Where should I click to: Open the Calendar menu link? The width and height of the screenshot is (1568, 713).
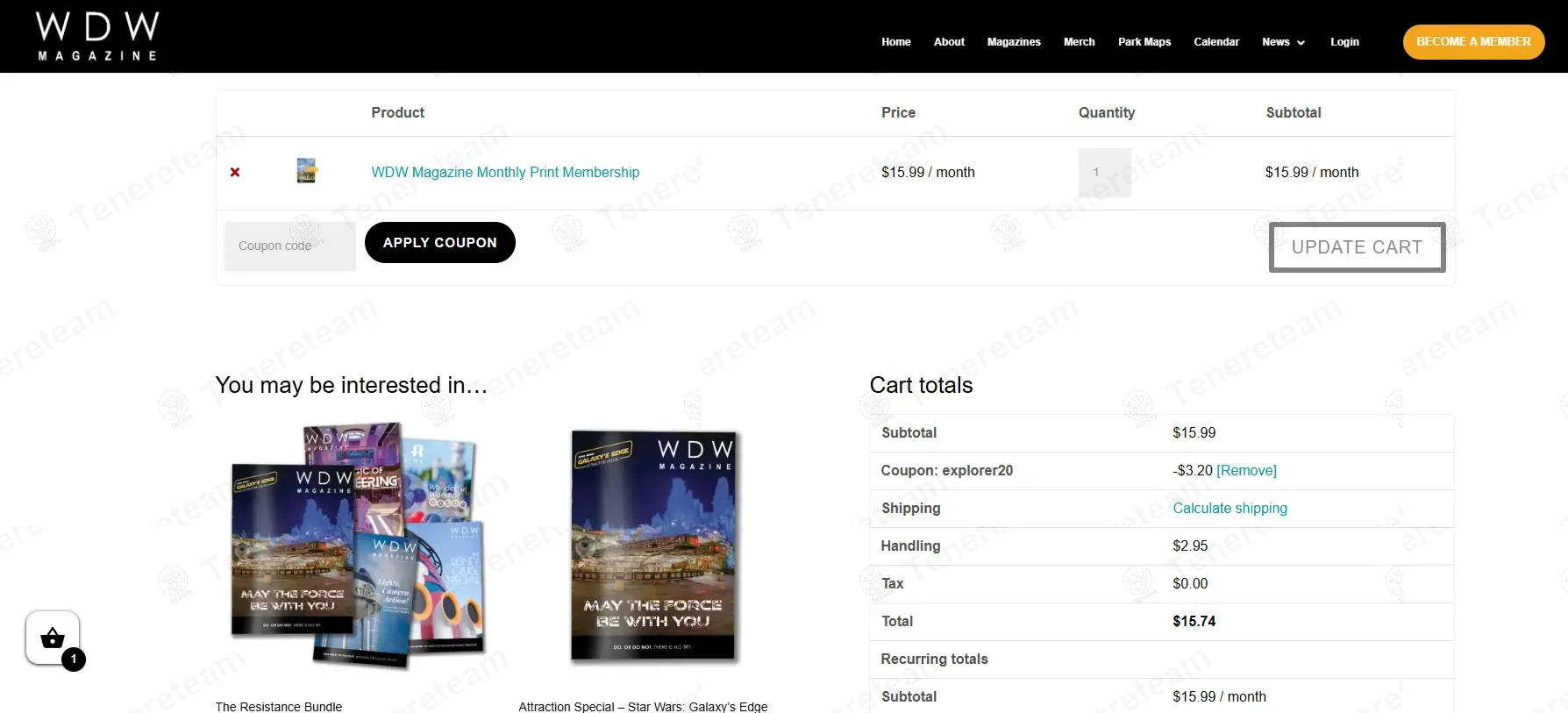pyautogui.click(x=1216, y=42)
